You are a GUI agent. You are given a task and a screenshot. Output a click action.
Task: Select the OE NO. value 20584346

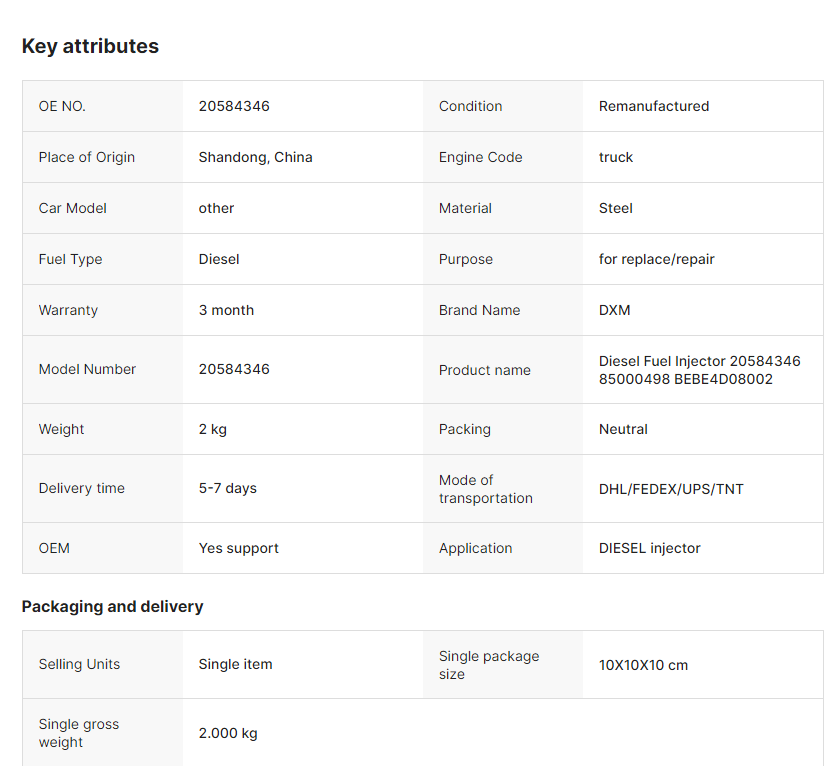[234, 106]
